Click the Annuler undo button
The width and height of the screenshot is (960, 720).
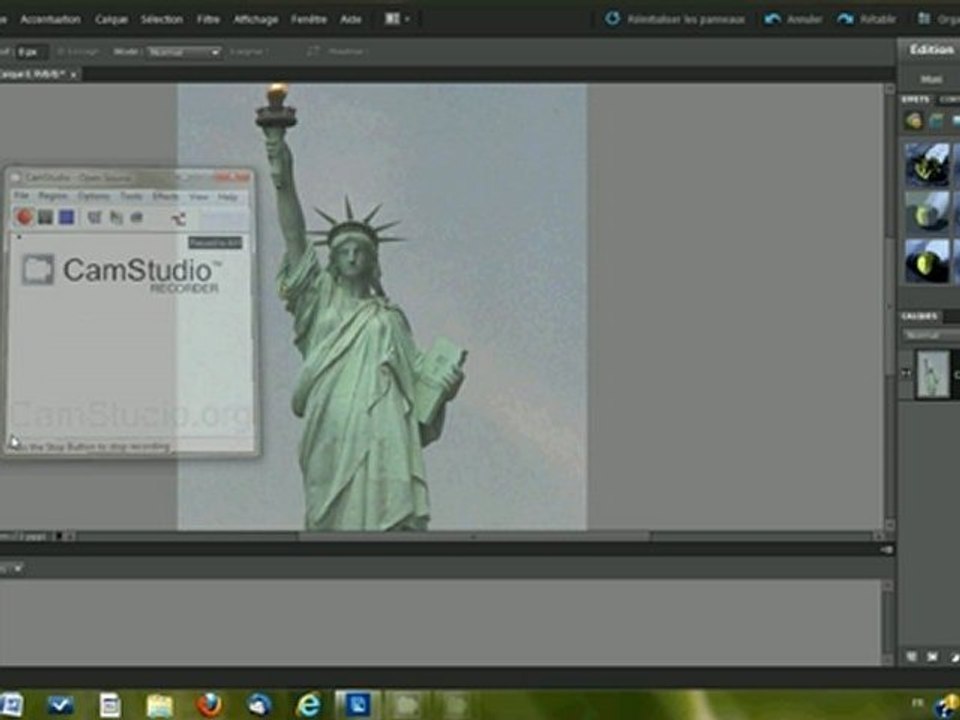pos(793,19)
